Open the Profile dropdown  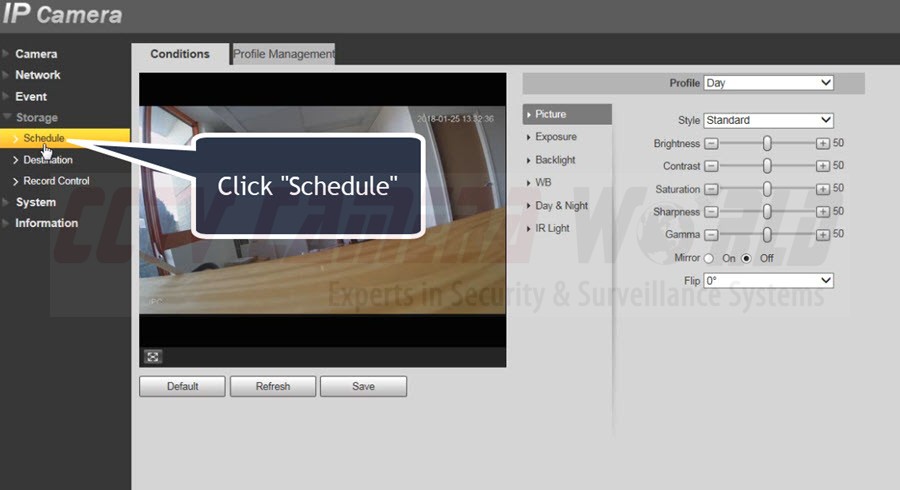(x=768, y=83)
